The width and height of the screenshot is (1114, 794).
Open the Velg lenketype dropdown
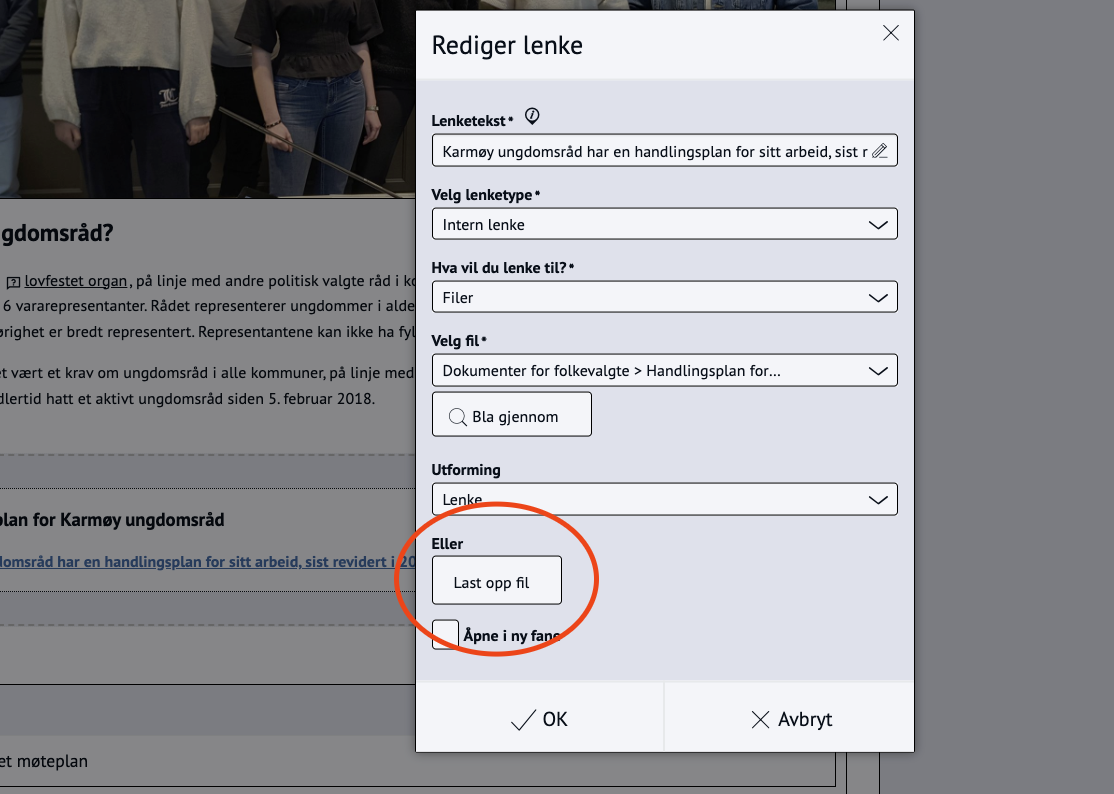[x=664, y=224]
